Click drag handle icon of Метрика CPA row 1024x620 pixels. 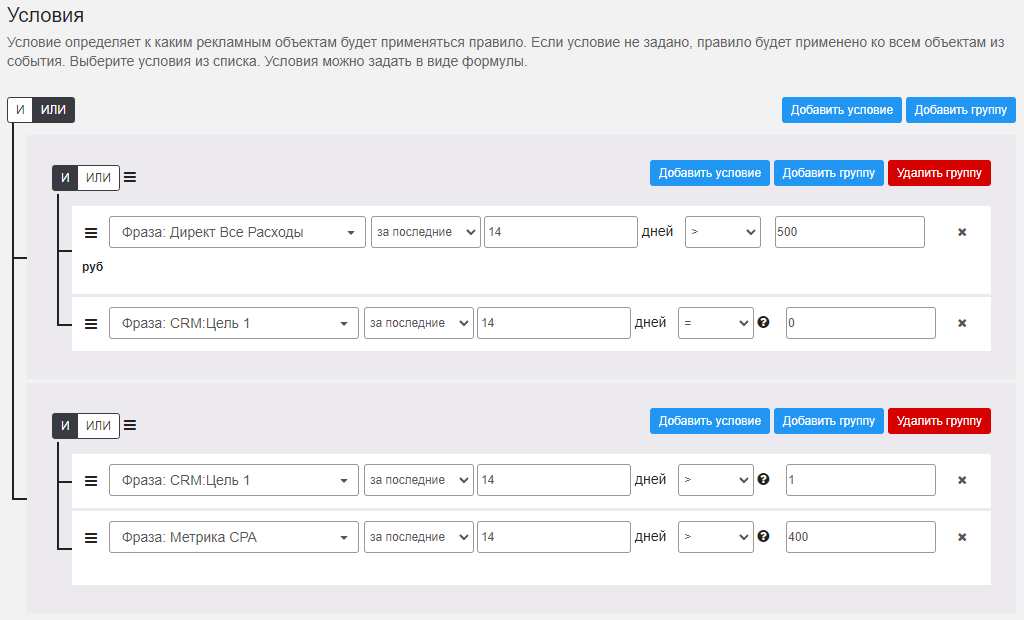tap(91, 537)
